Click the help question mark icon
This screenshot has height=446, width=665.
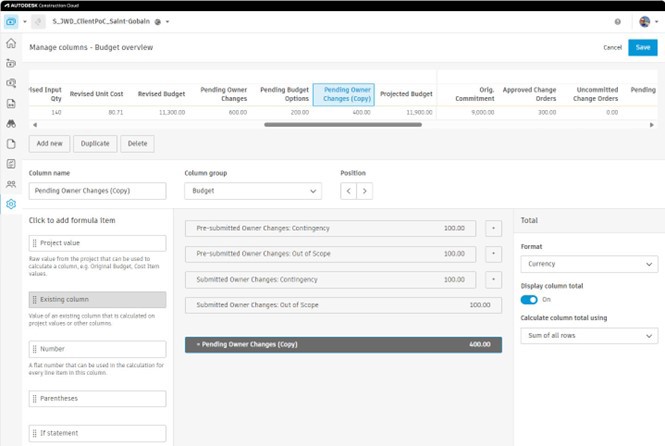tap(618, 22)
